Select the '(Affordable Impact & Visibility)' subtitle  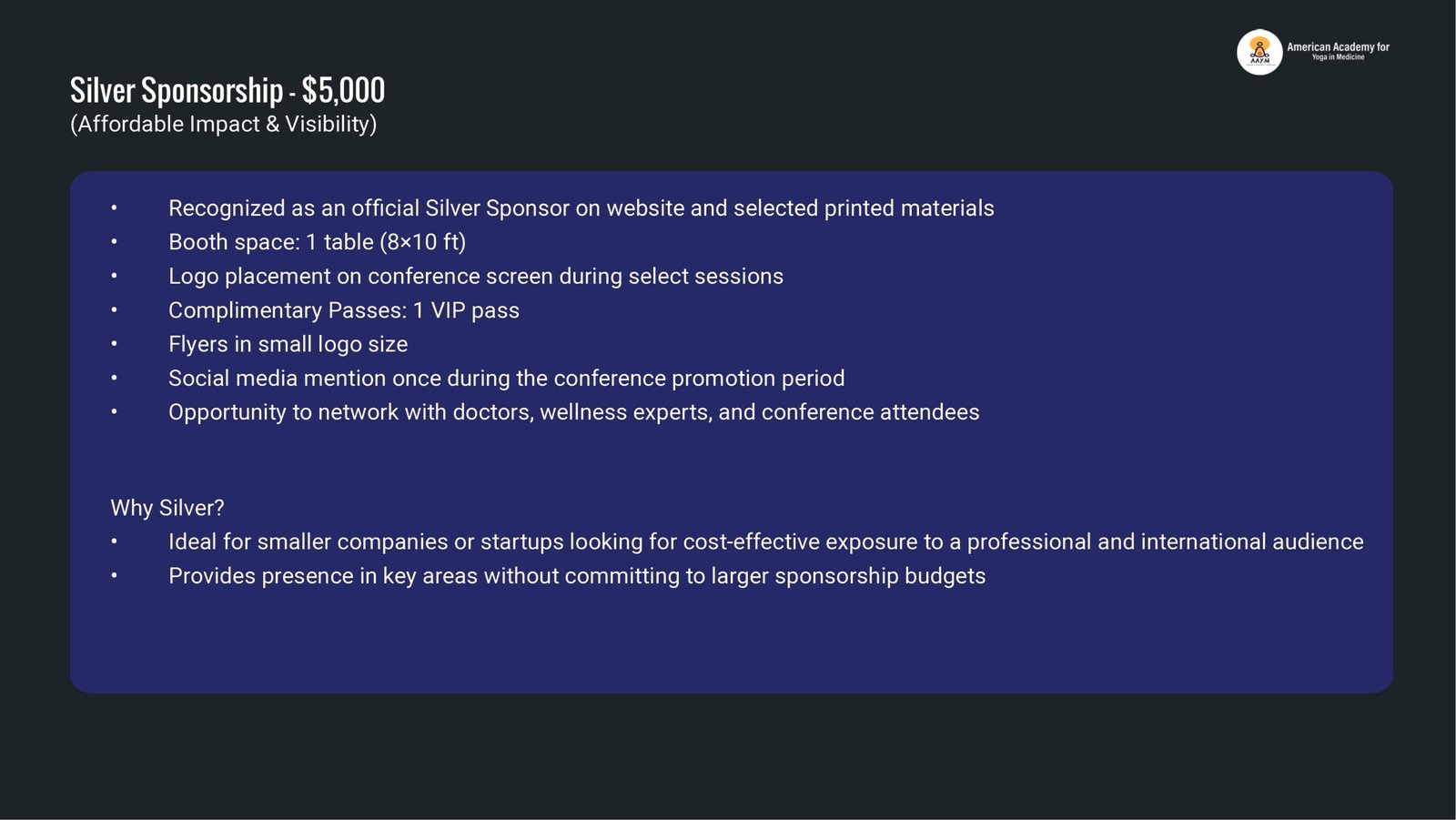pyautogui.click(x=223, y=124)
